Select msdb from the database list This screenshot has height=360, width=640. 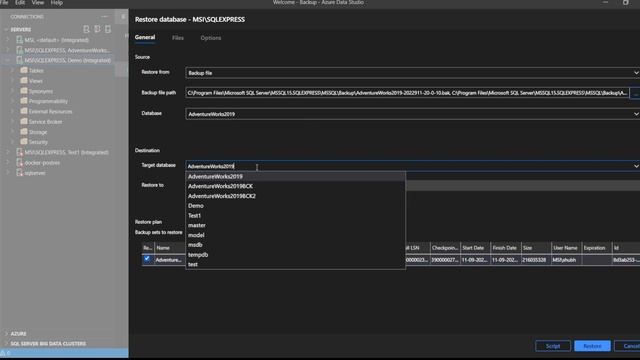tap(296, 245)
